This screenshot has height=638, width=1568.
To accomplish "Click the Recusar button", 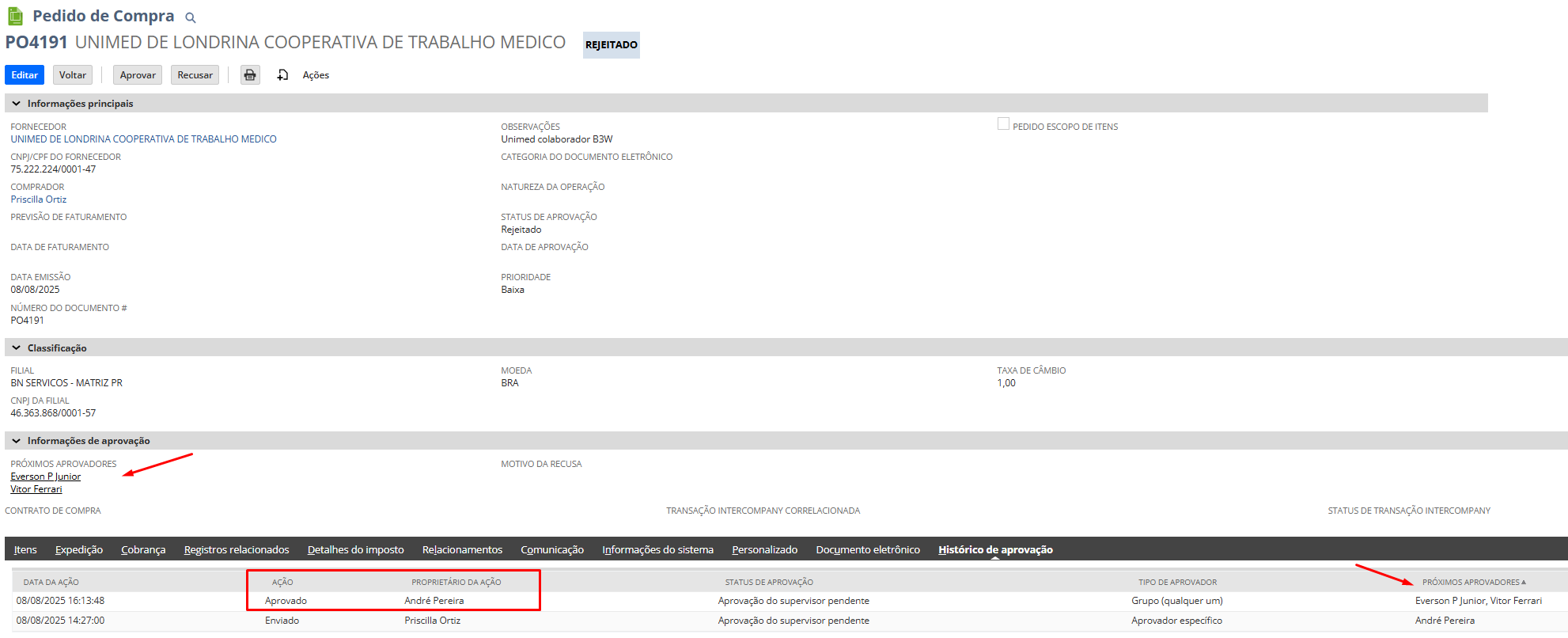I will click(195, 75).
